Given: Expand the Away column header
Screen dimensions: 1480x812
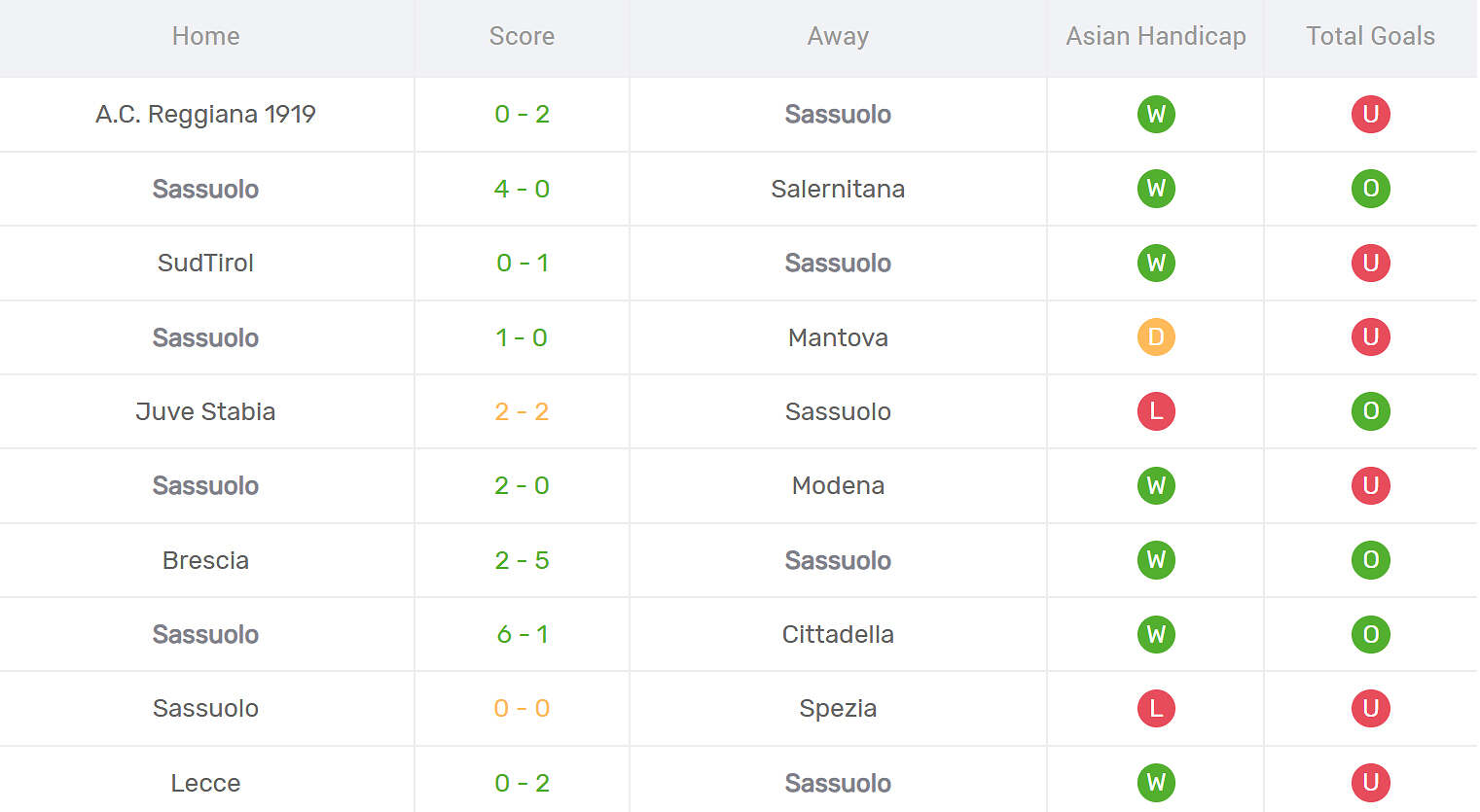Looking at the screenshot, I should click(838, 36).
